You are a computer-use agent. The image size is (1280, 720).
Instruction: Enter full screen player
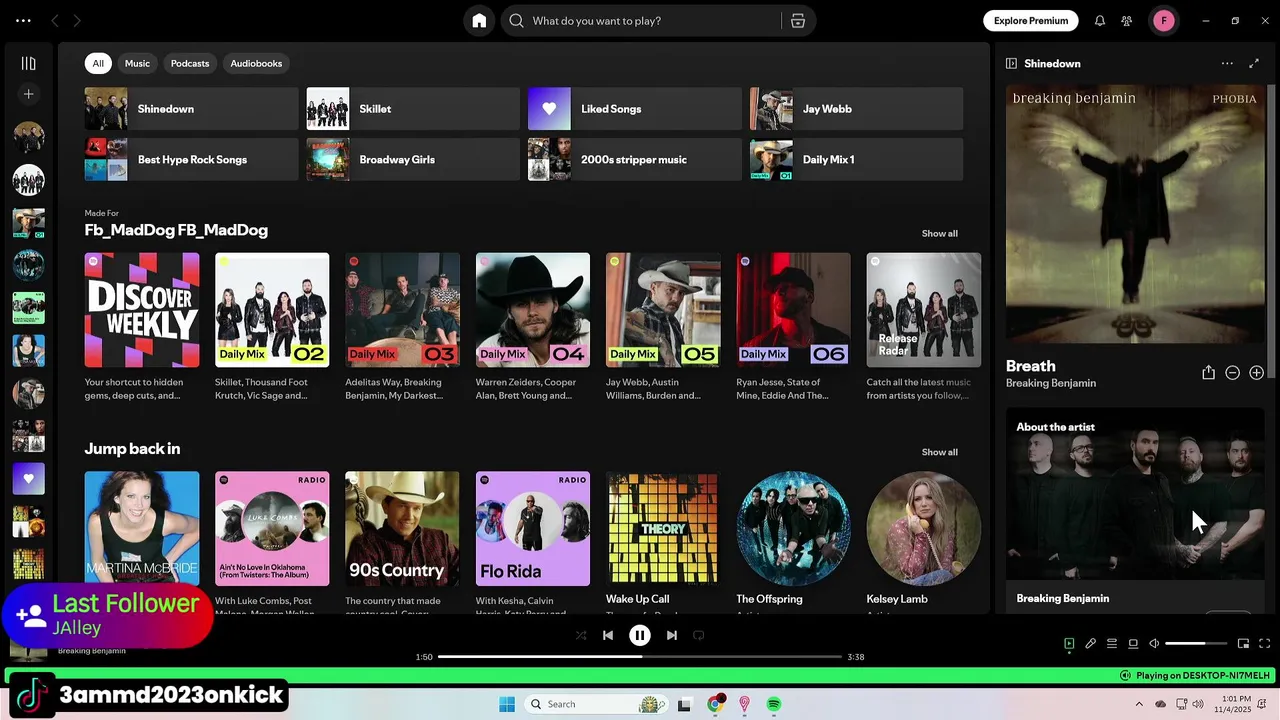[1264, 644]
